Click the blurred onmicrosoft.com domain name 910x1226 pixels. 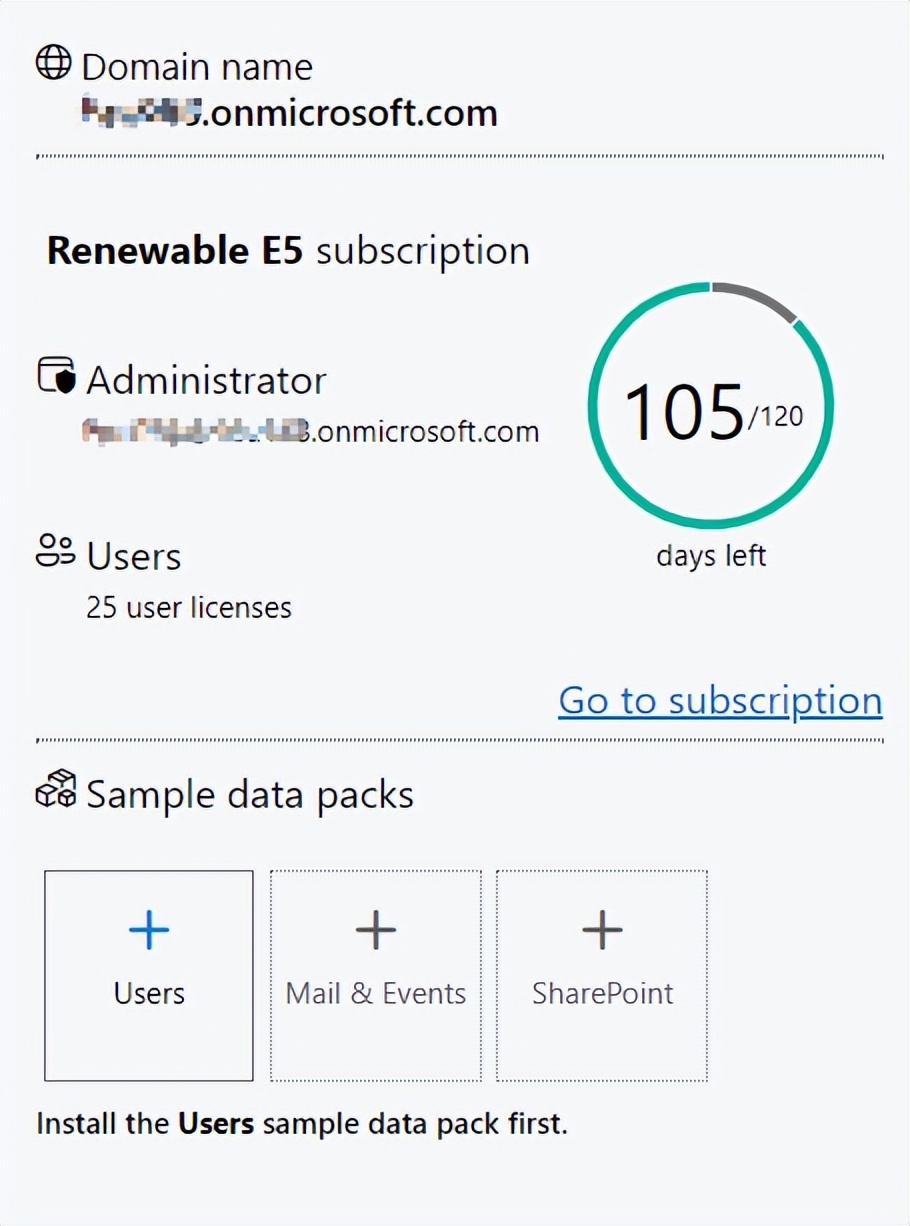point(290,113)
